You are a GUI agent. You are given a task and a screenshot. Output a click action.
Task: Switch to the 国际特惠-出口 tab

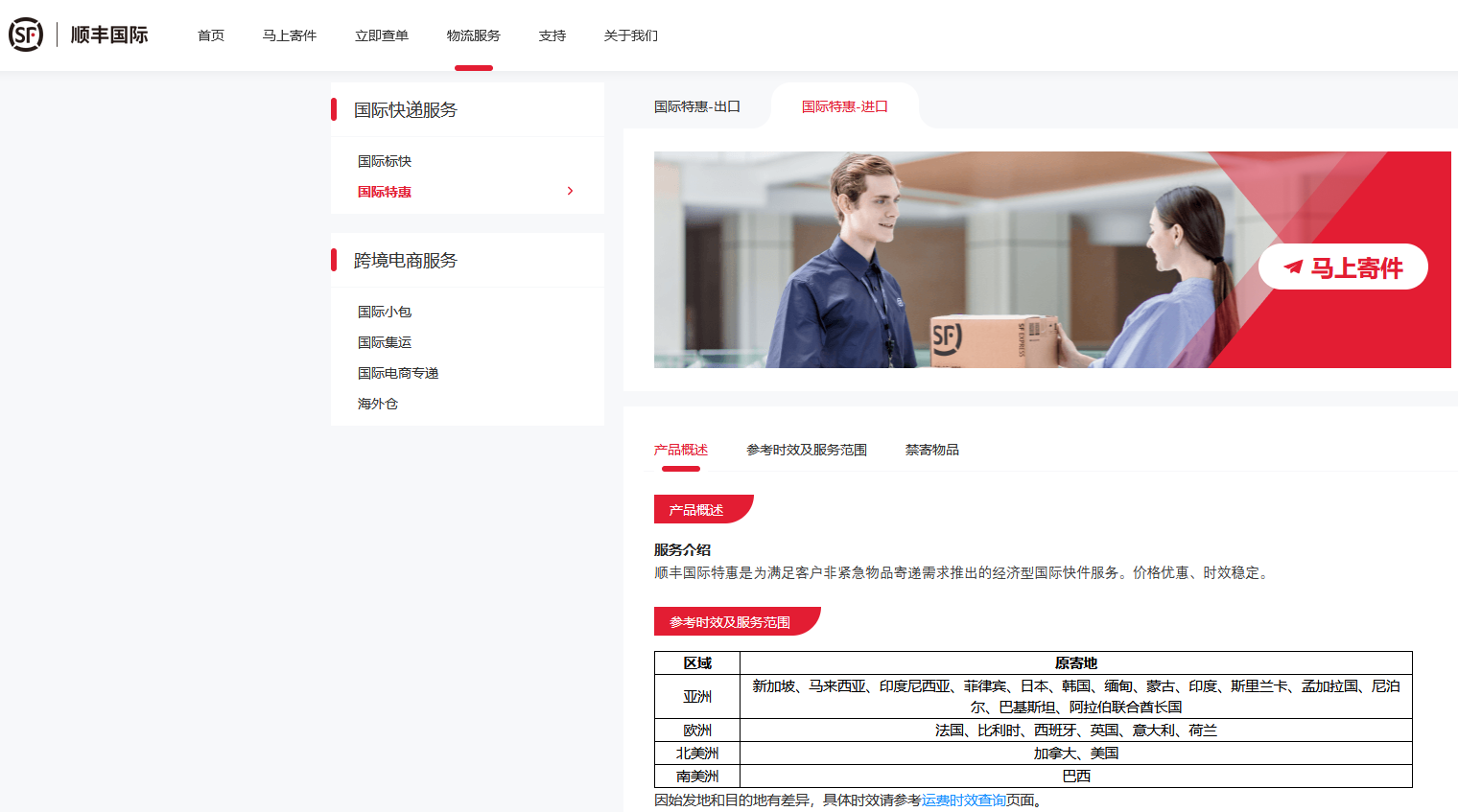(697, 106)
